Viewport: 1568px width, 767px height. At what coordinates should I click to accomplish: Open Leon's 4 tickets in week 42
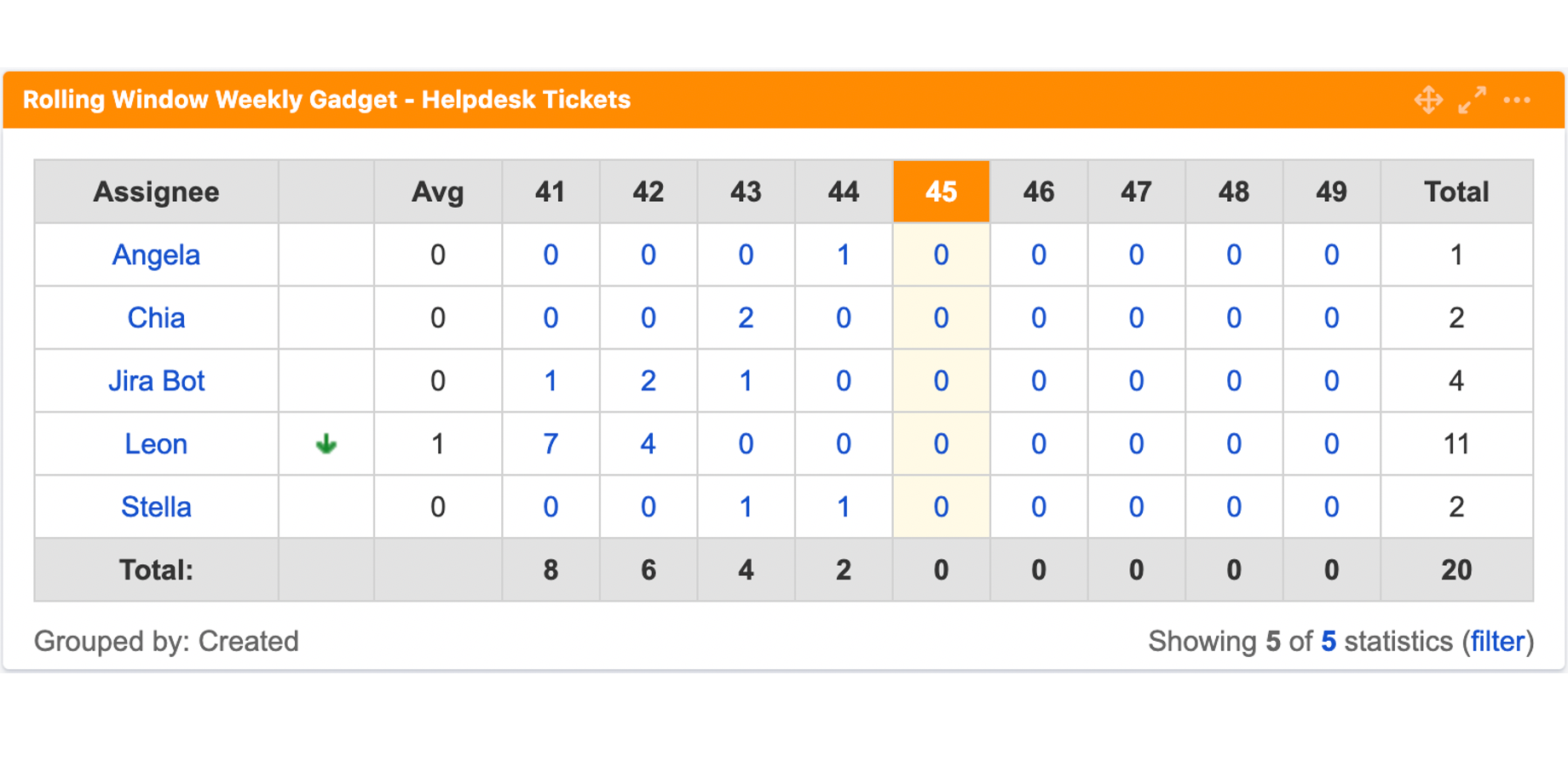(x=648, y=444)
